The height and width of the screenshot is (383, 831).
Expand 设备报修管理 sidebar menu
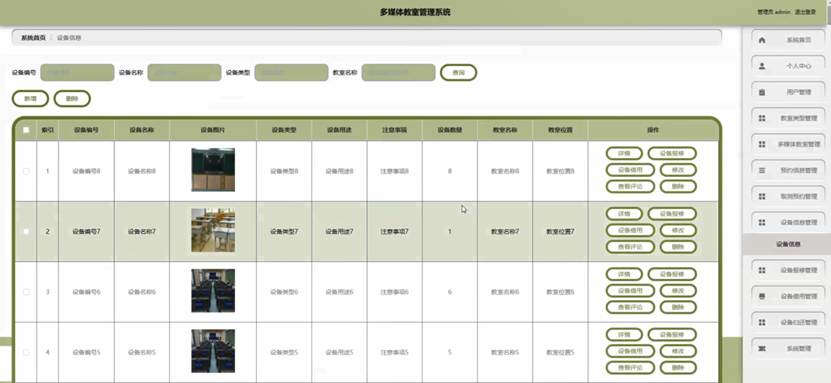click(789, 270)
